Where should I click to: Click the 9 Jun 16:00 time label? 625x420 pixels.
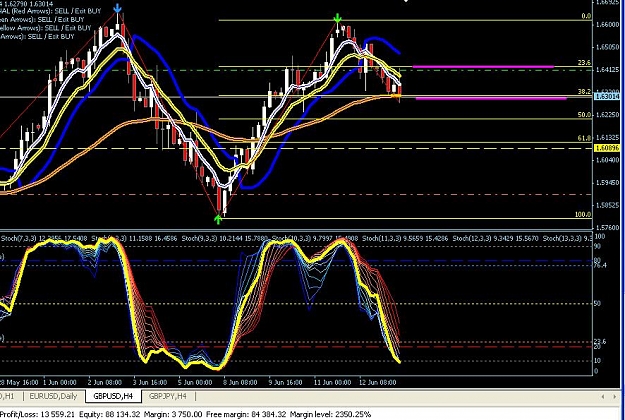tap(285, 383)
